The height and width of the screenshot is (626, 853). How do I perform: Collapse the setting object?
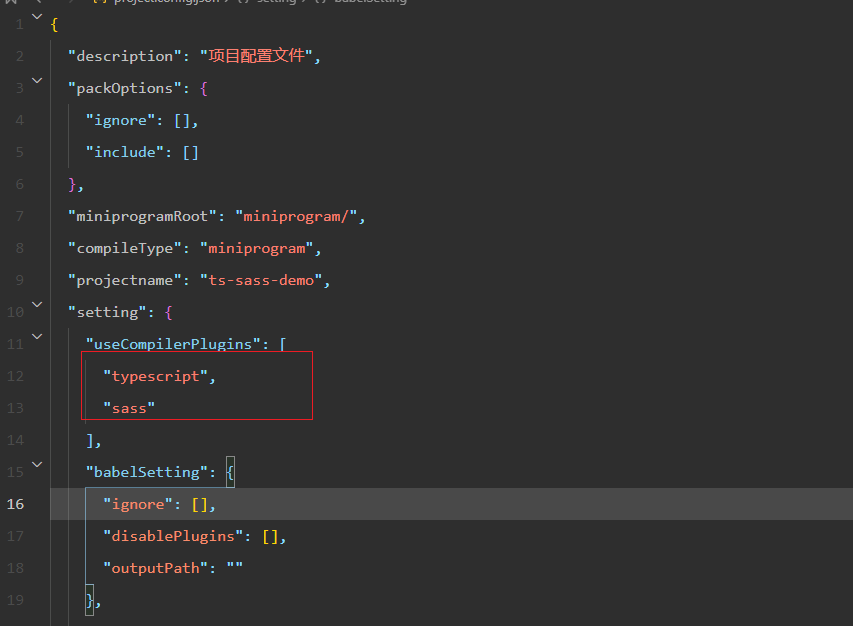pyautogui.click(x=36, y=304)
